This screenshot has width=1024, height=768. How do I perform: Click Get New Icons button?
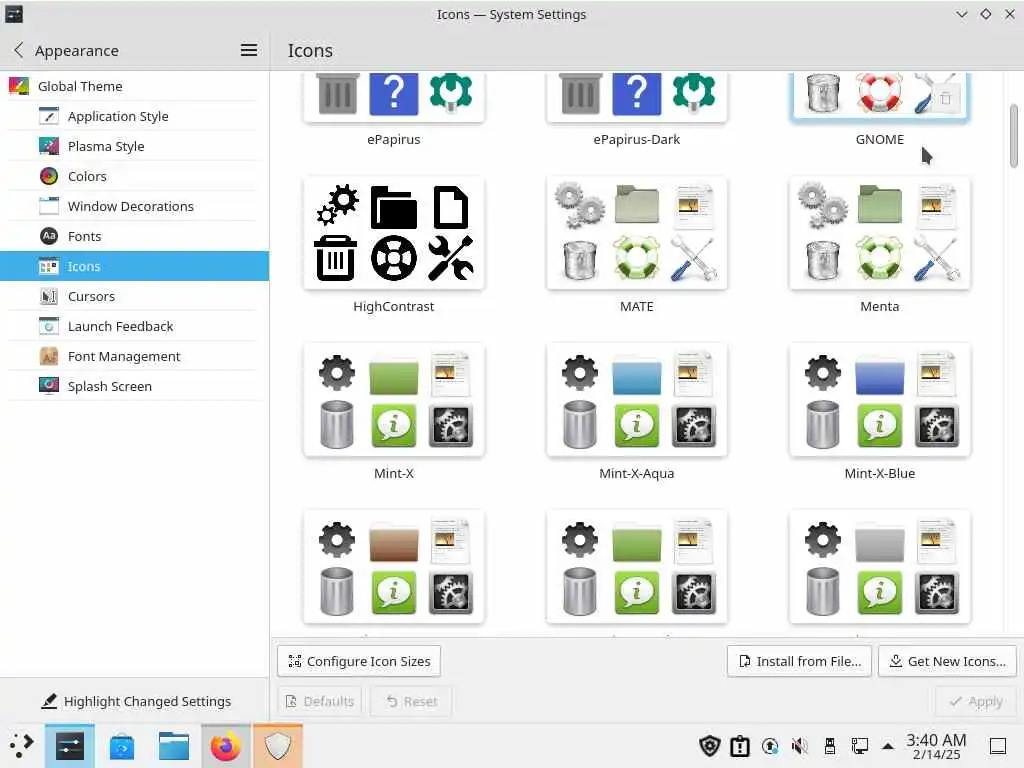948,662
